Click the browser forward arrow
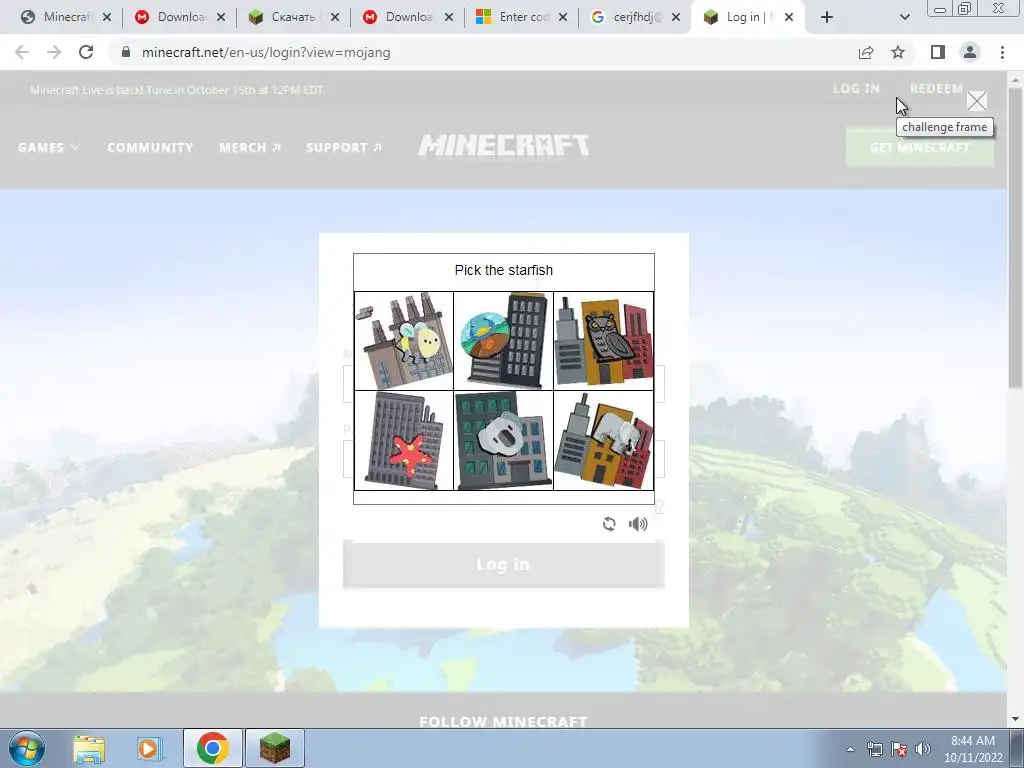 pyautogui.click(x=54, y=52)
